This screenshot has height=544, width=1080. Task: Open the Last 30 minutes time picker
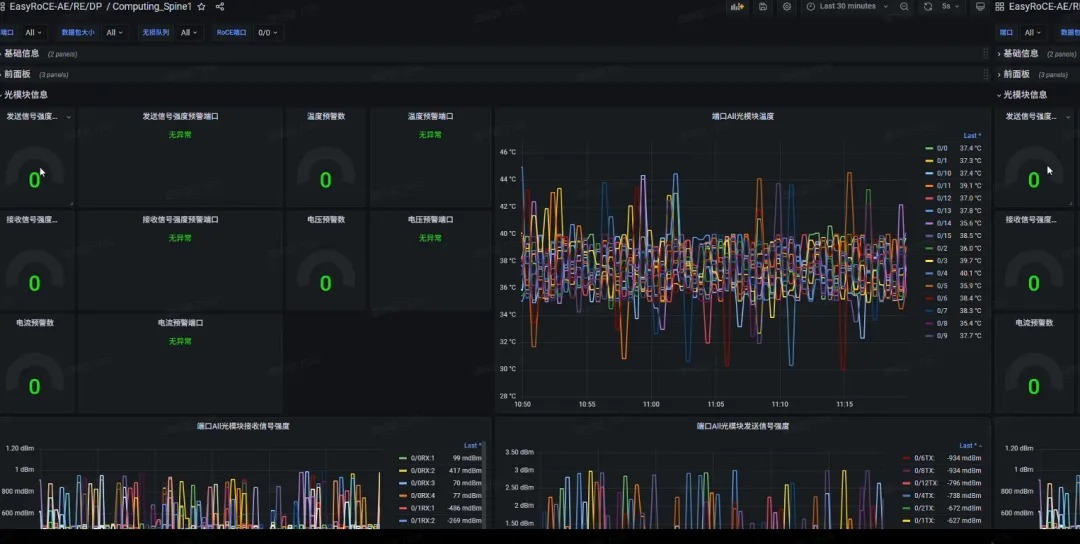(847, 6)
